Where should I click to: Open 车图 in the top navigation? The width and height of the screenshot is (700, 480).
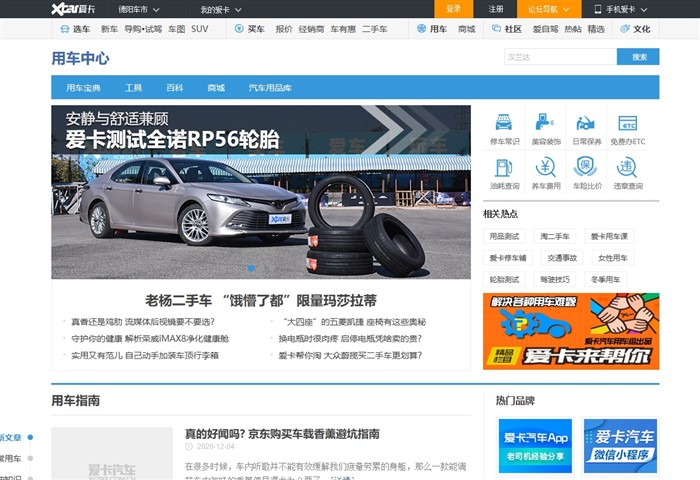coord(177,29)
